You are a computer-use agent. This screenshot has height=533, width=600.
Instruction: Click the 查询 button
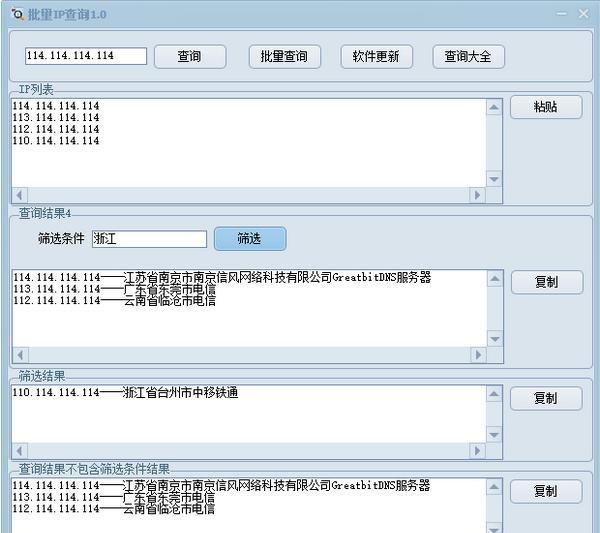[x=190, y=57]
